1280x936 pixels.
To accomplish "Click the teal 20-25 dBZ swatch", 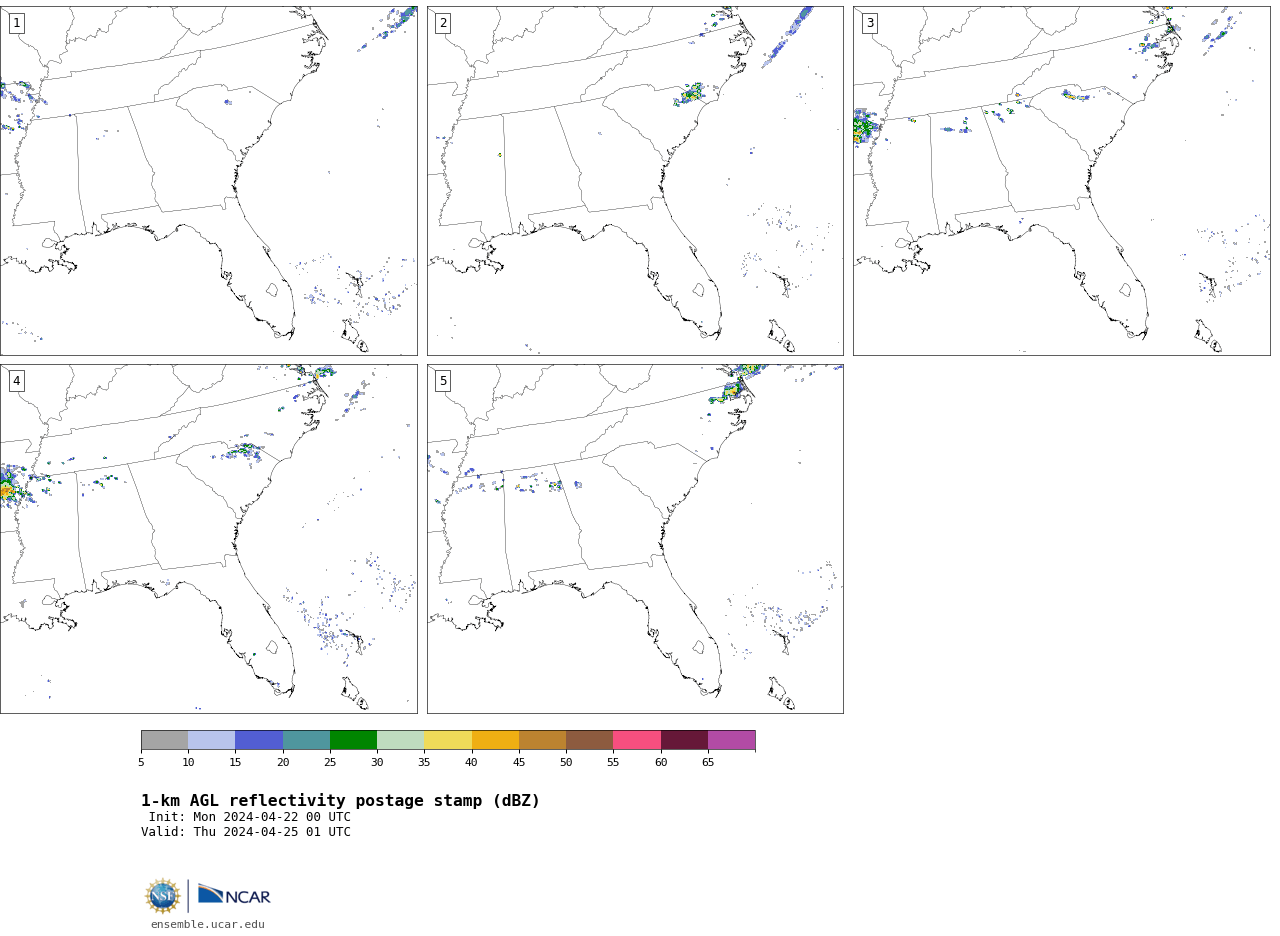I will click(x=306, y=740).
